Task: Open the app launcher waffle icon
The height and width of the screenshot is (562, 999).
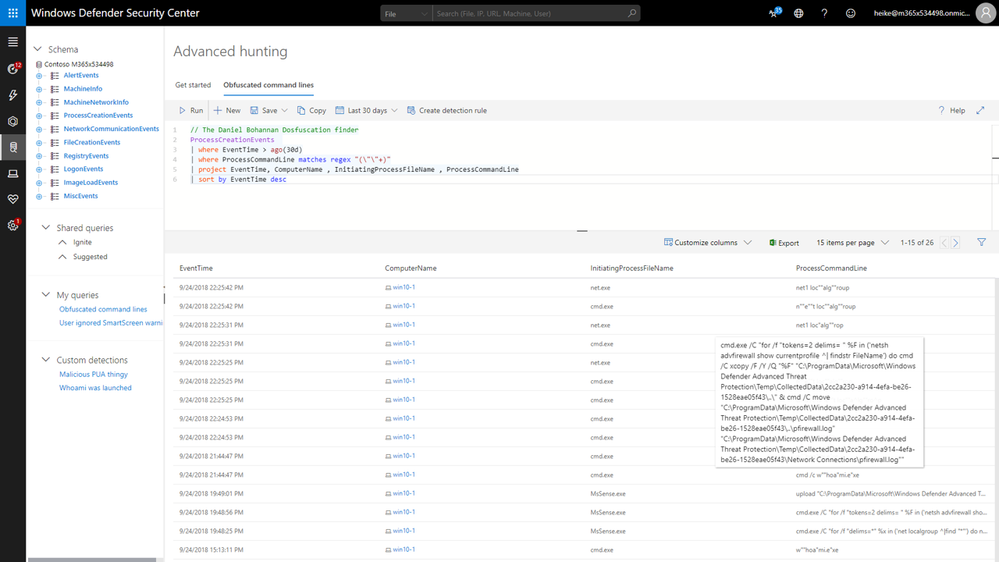Action: tap(13, 13)
